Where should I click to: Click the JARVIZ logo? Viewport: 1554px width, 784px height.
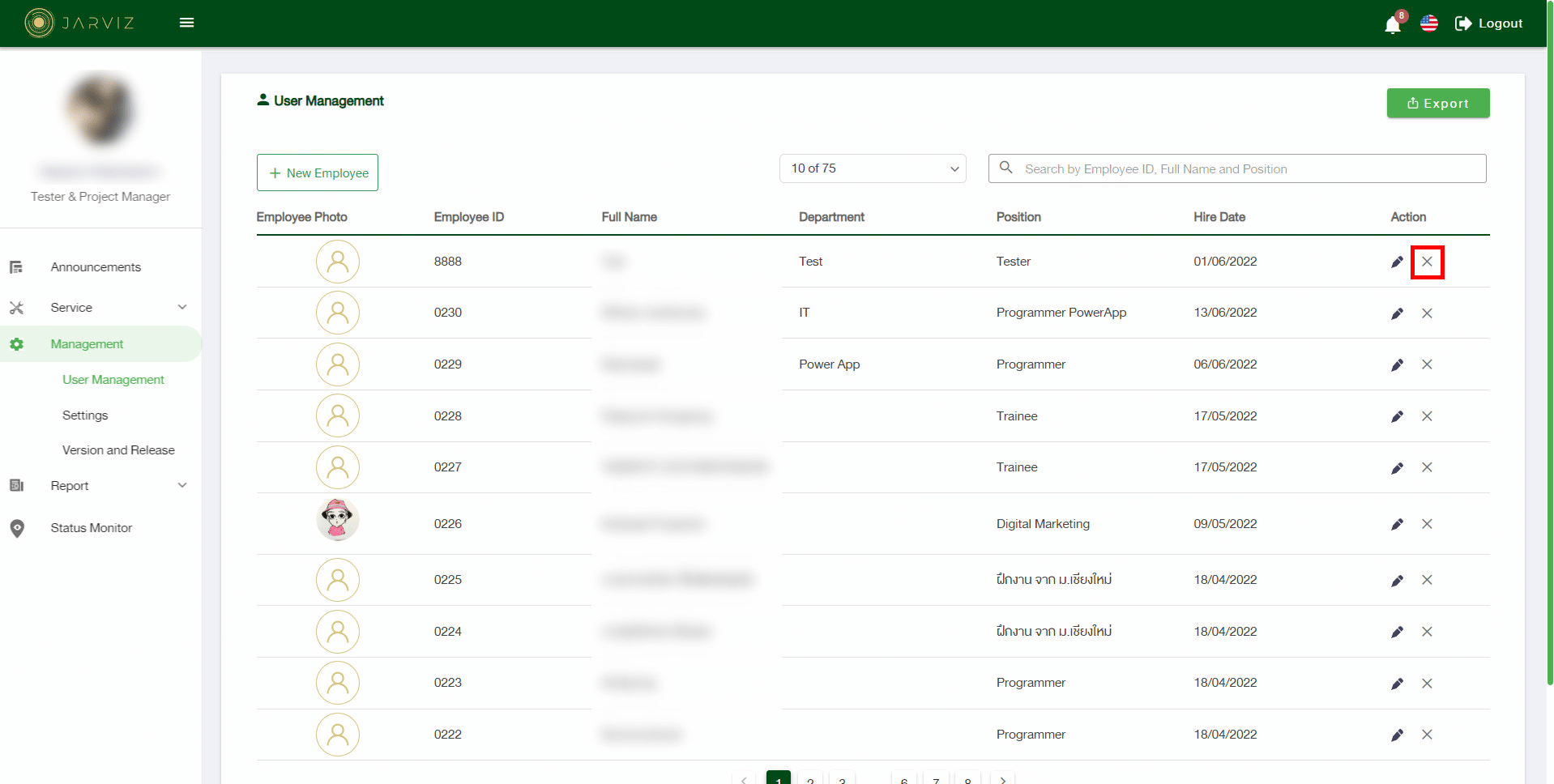pyautogui.click(x=79, y=23)
